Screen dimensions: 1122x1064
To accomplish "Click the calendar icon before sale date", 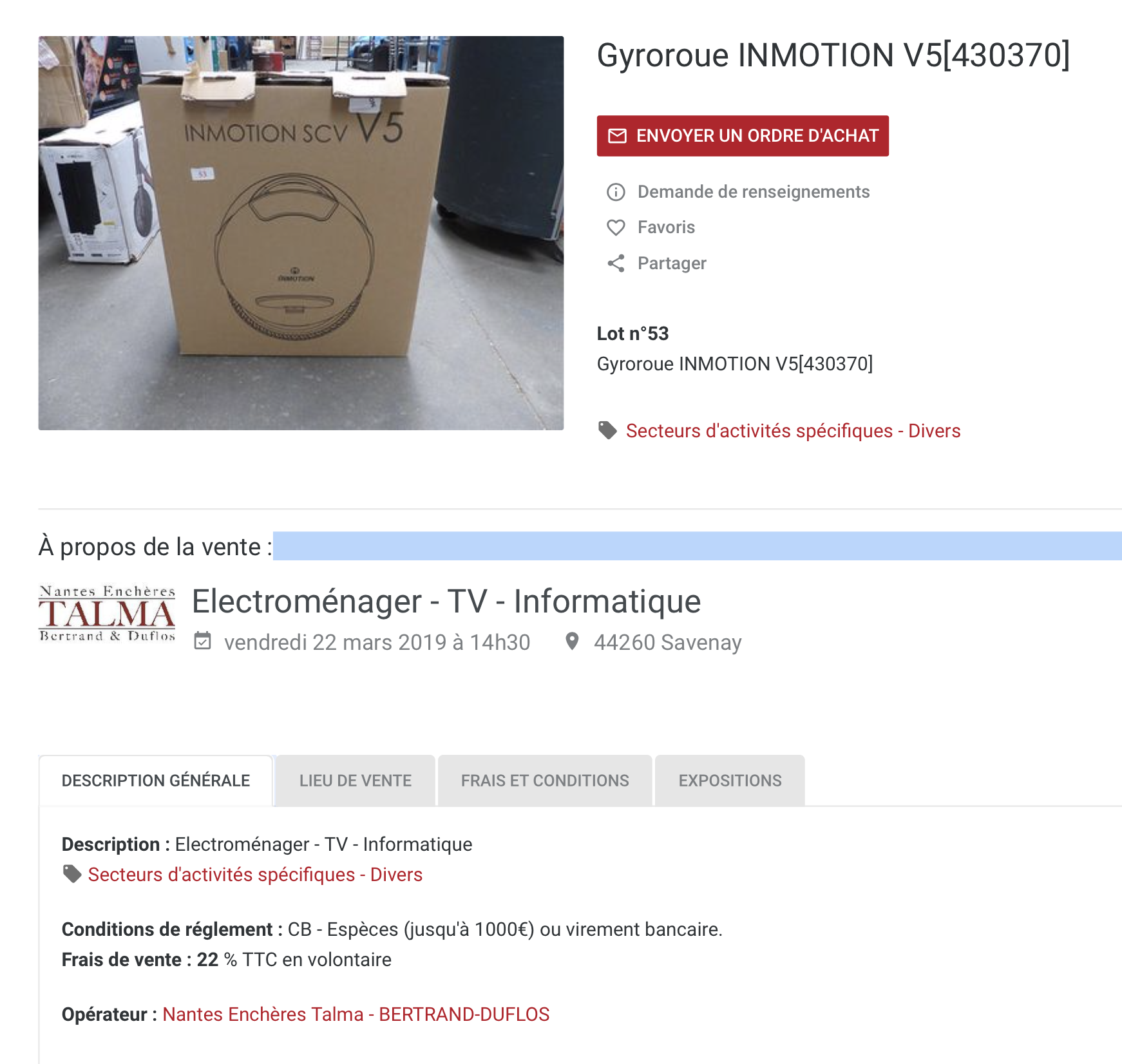I will 203,641.
